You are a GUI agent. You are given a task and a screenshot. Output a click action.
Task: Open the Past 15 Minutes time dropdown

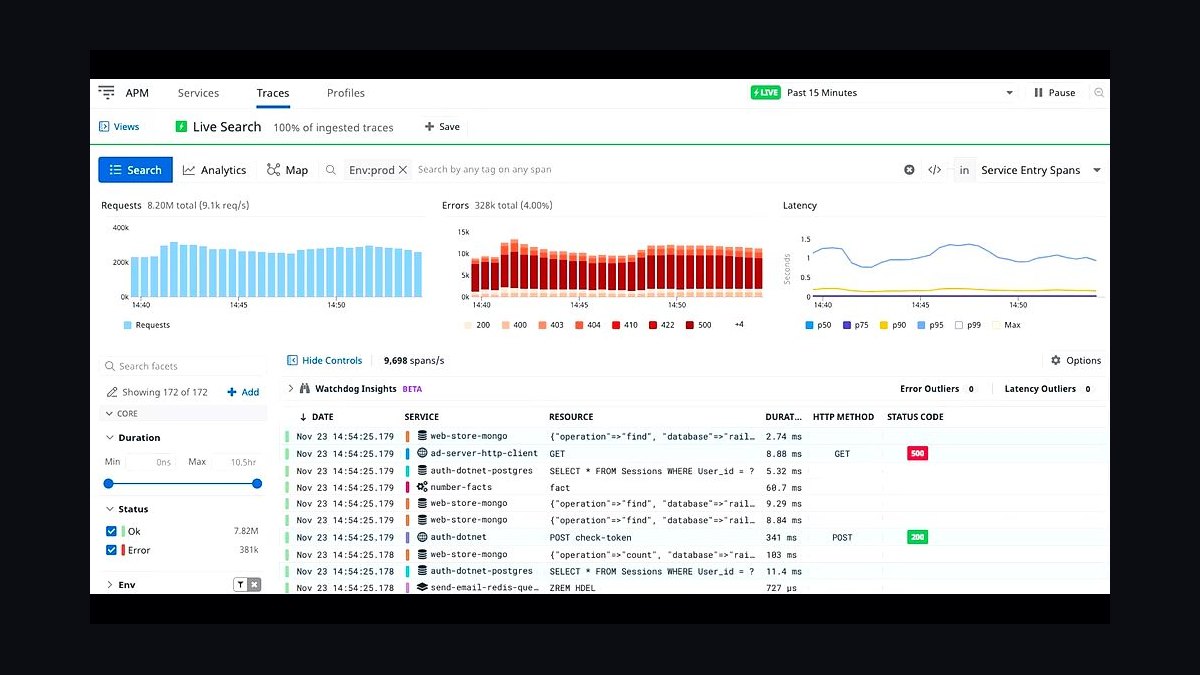pos(900,93)
